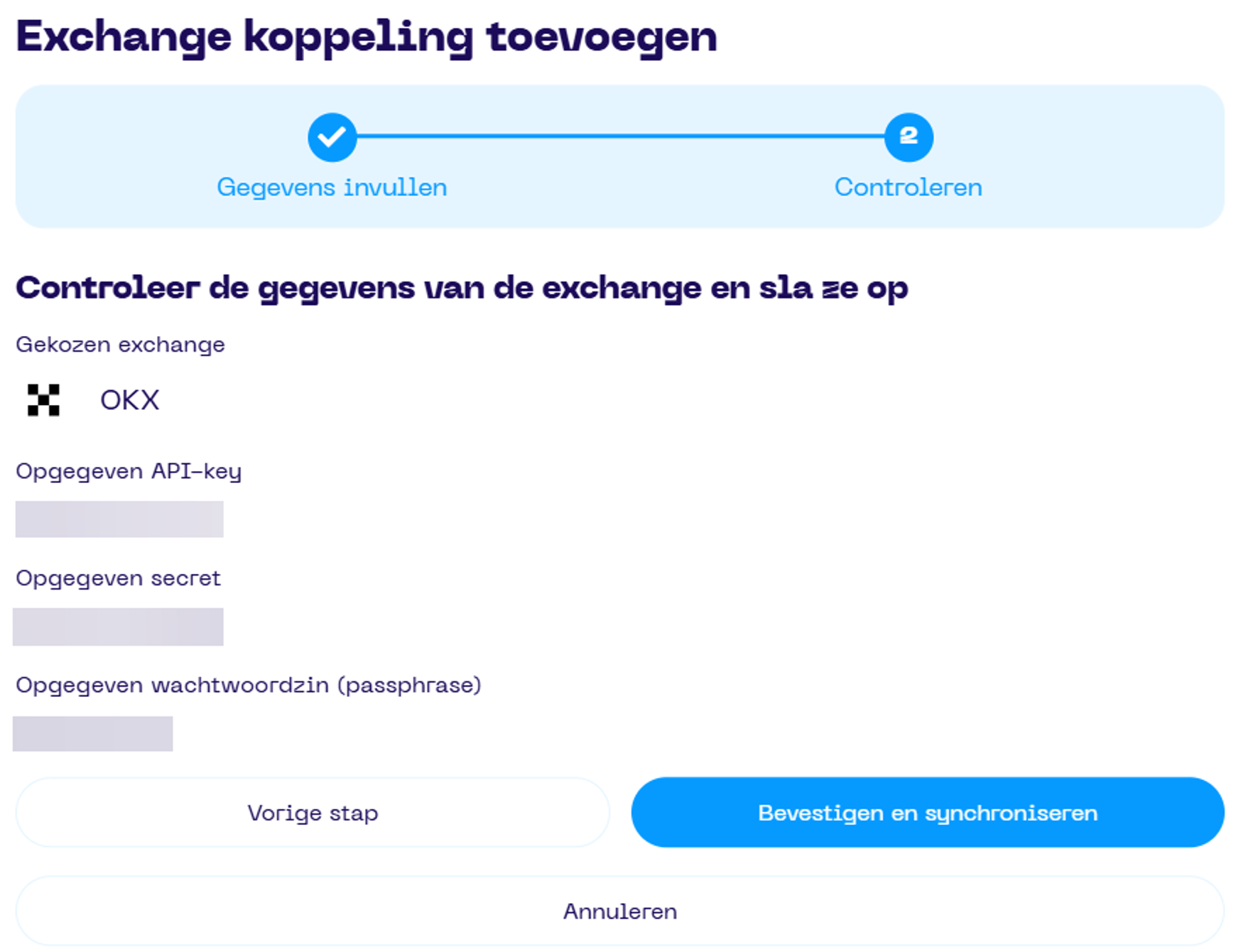Cancel via the Annuleren button
The image size is (1236, 952).
tap(619, 910)
